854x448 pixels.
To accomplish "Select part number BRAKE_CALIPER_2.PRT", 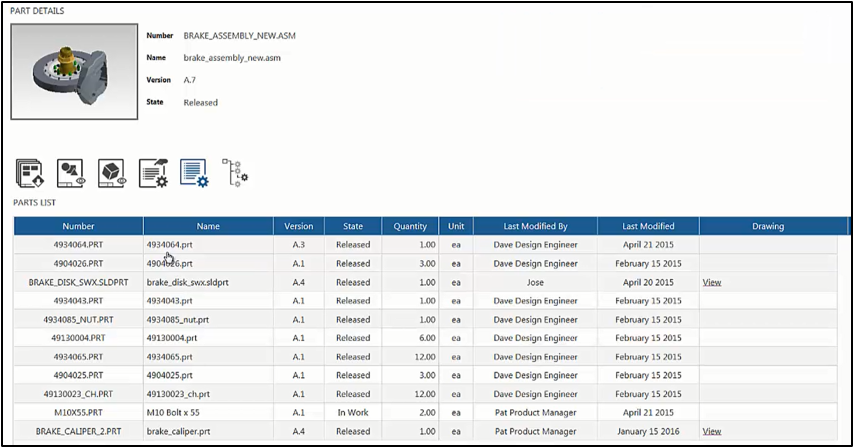I will pos(78,431).
